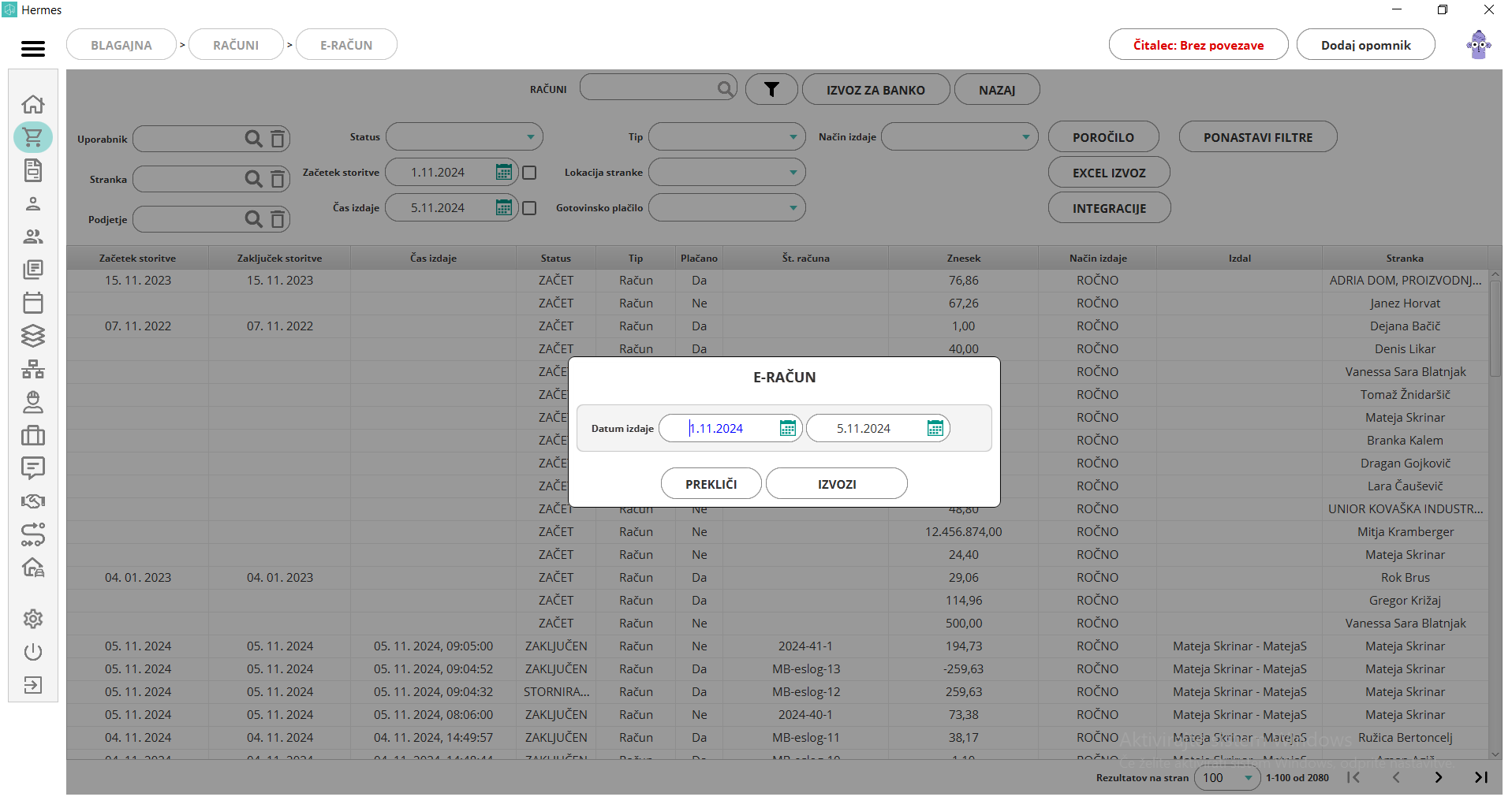Image resolution: width=1512 pixels, height=808 pixels.
Task: Search Stranka with magnifier icon
Action: coord(253,179)
